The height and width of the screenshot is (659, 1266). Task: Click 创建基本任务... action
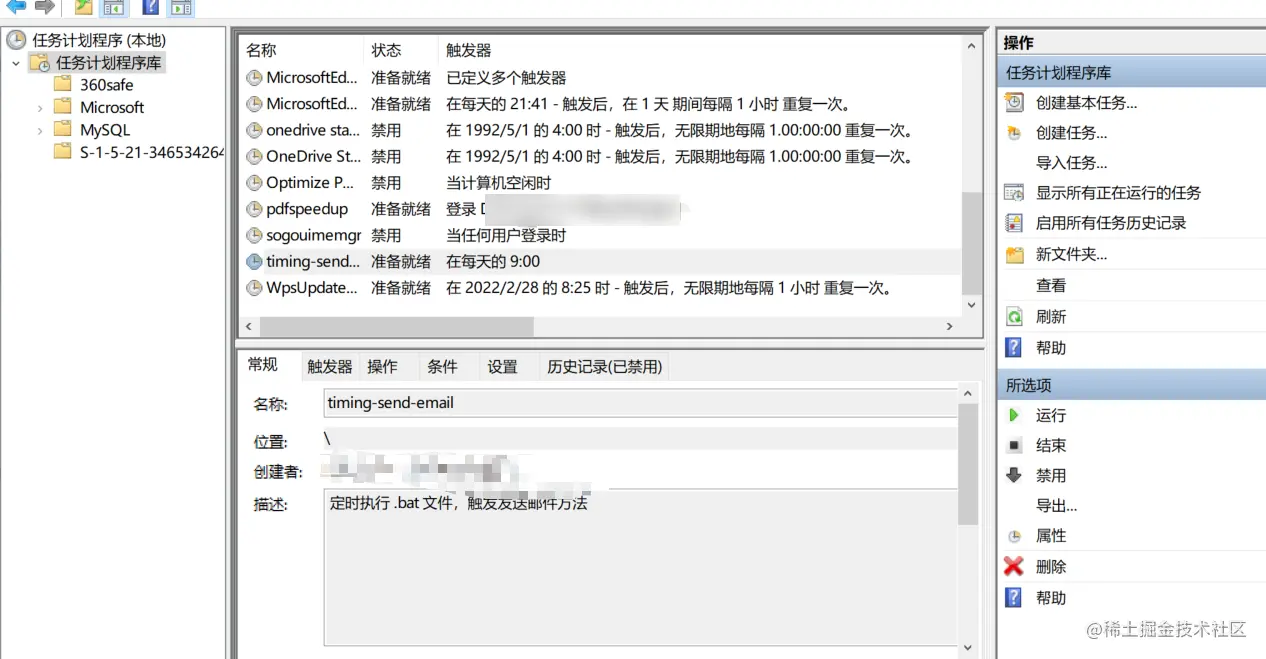click(x=1086, y=103)
